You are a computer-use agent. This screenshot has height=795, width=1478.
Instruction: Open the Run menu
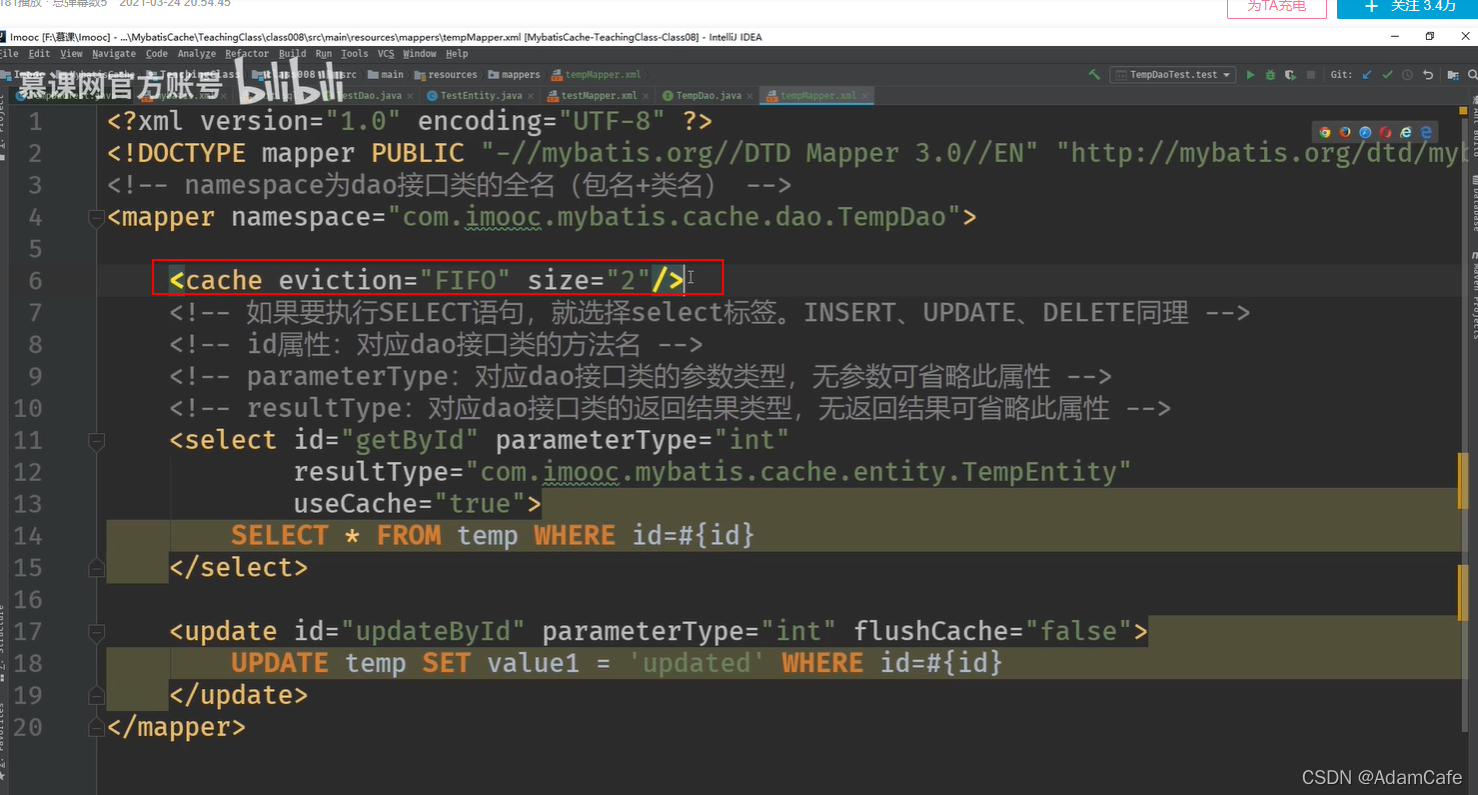pyautogui.click(x=324, y=54)
